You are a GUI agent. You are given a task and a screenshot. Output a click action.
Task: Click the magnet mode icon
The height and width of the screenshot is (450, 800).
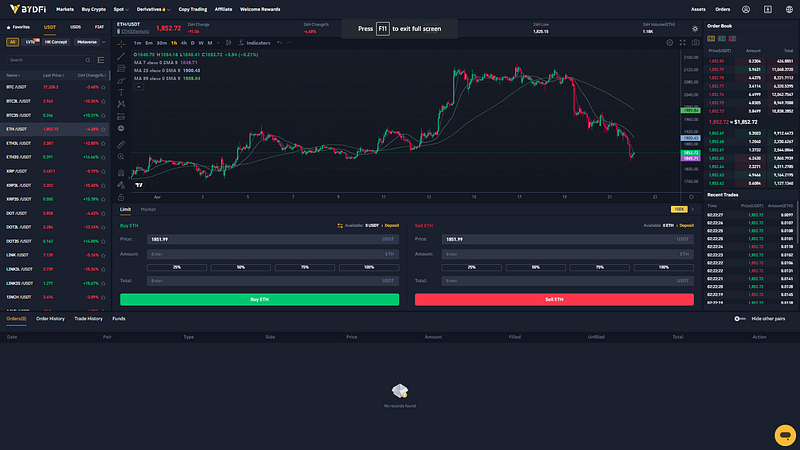pyautogui.click(x=121, y=173)
